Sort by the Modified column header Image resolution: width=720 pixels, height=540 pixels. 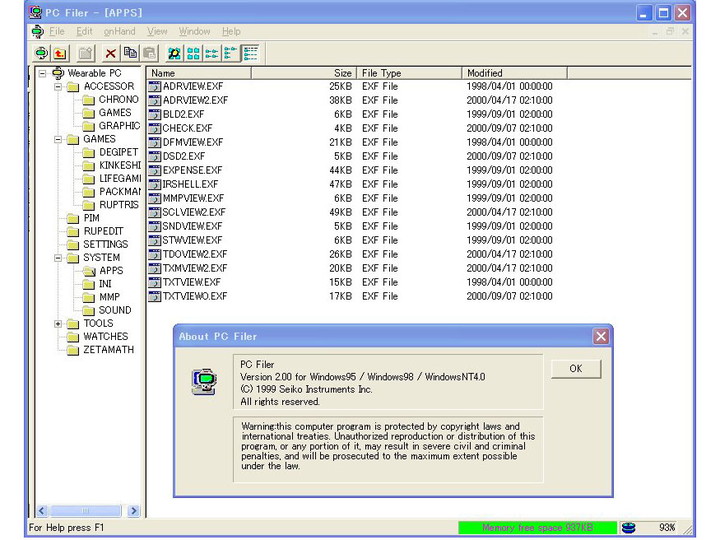[x=515, y=73]
